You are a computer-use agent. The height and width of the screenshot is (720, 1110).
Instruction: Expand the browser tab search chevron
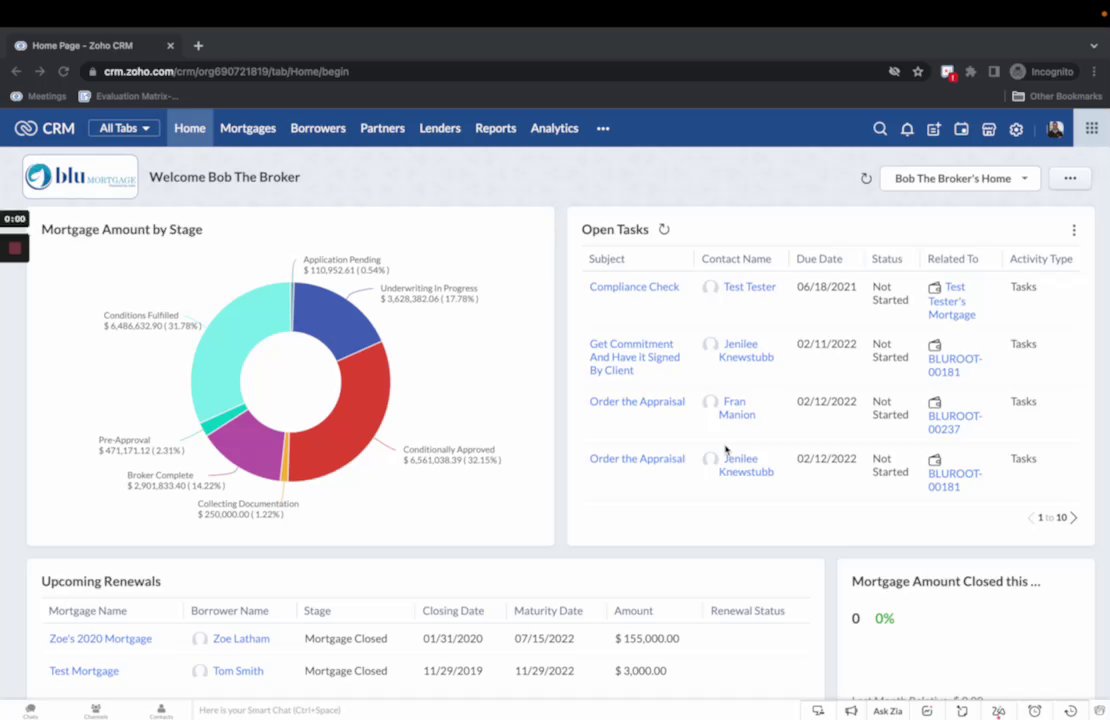1094,45
